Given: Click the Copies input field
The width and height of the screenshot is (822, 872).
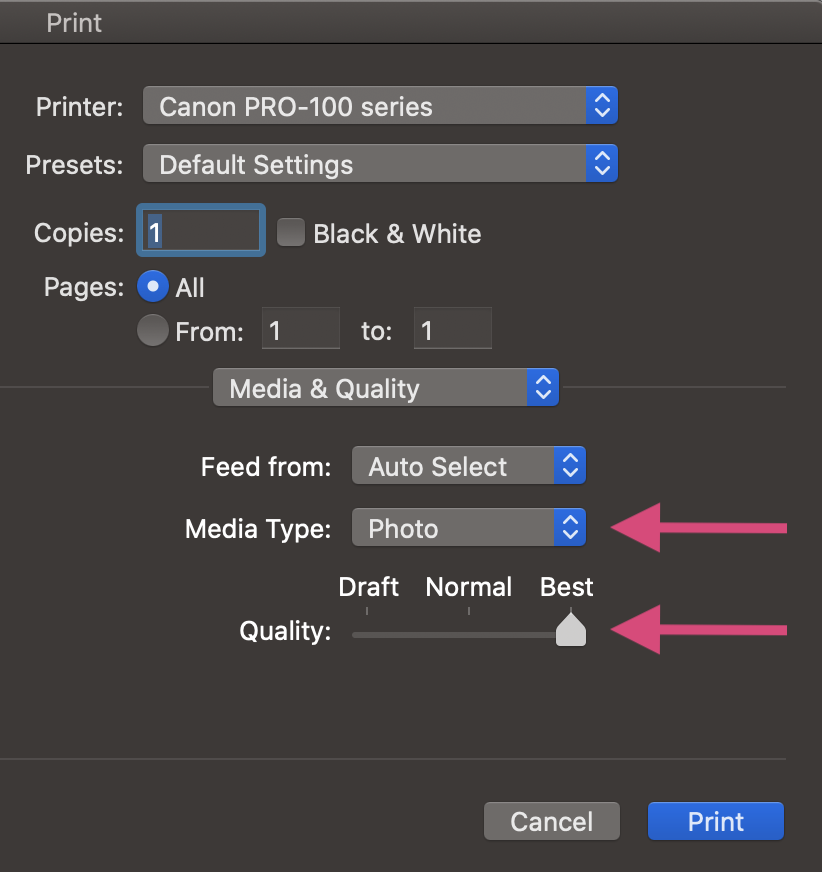Looking at the screenshot, I should click(x=201, y=230).
